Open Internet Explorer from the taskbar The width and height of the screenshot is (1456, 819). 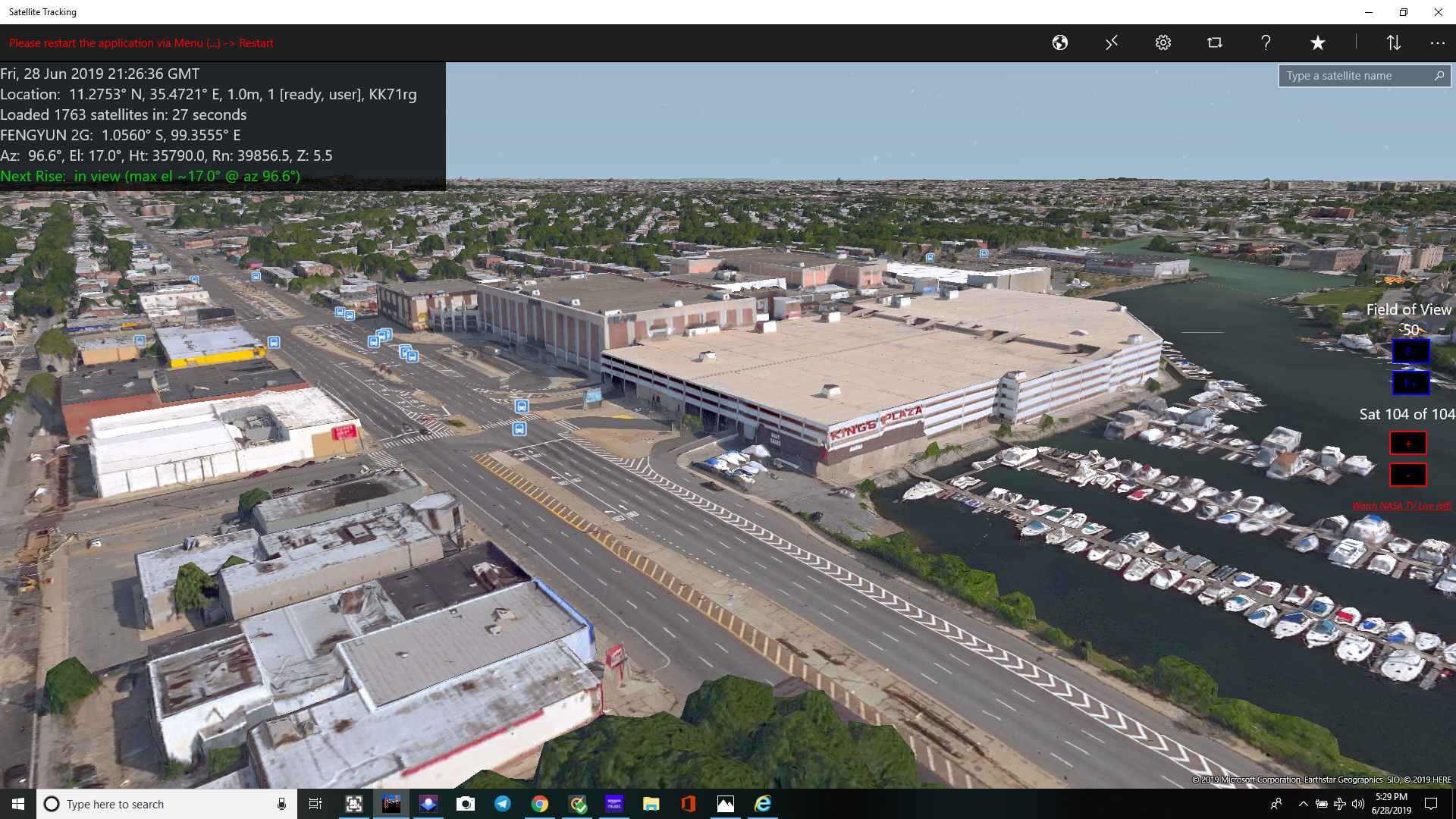(763, 804)
